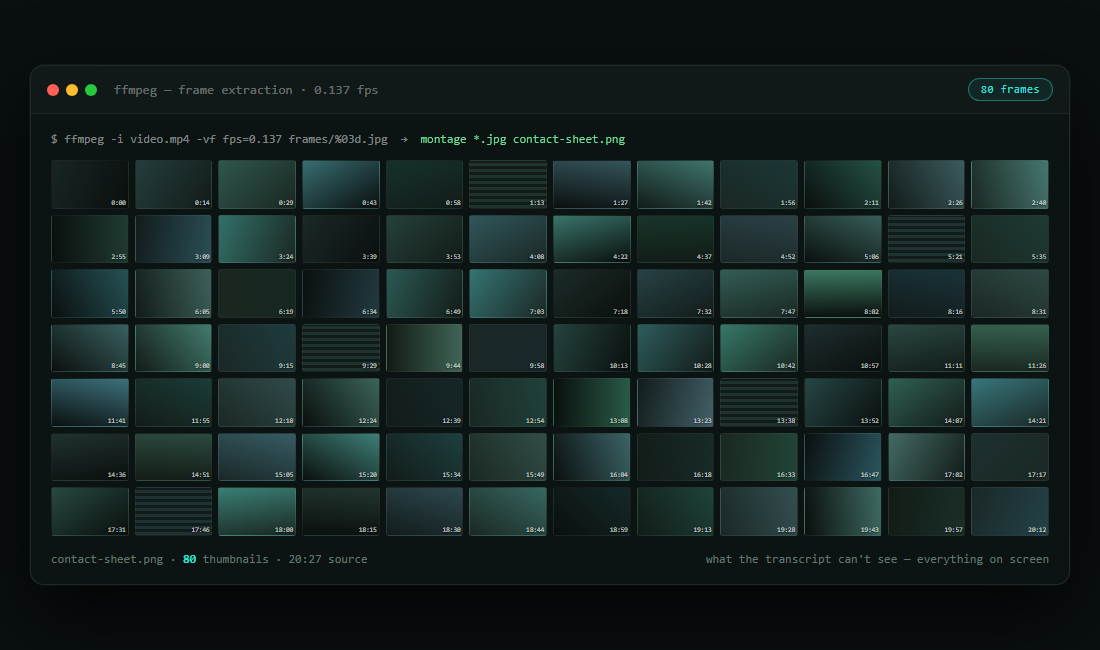Select the window title 'ffmpeg — frame extraction'
1100x650 pixels.
point(203,90)
